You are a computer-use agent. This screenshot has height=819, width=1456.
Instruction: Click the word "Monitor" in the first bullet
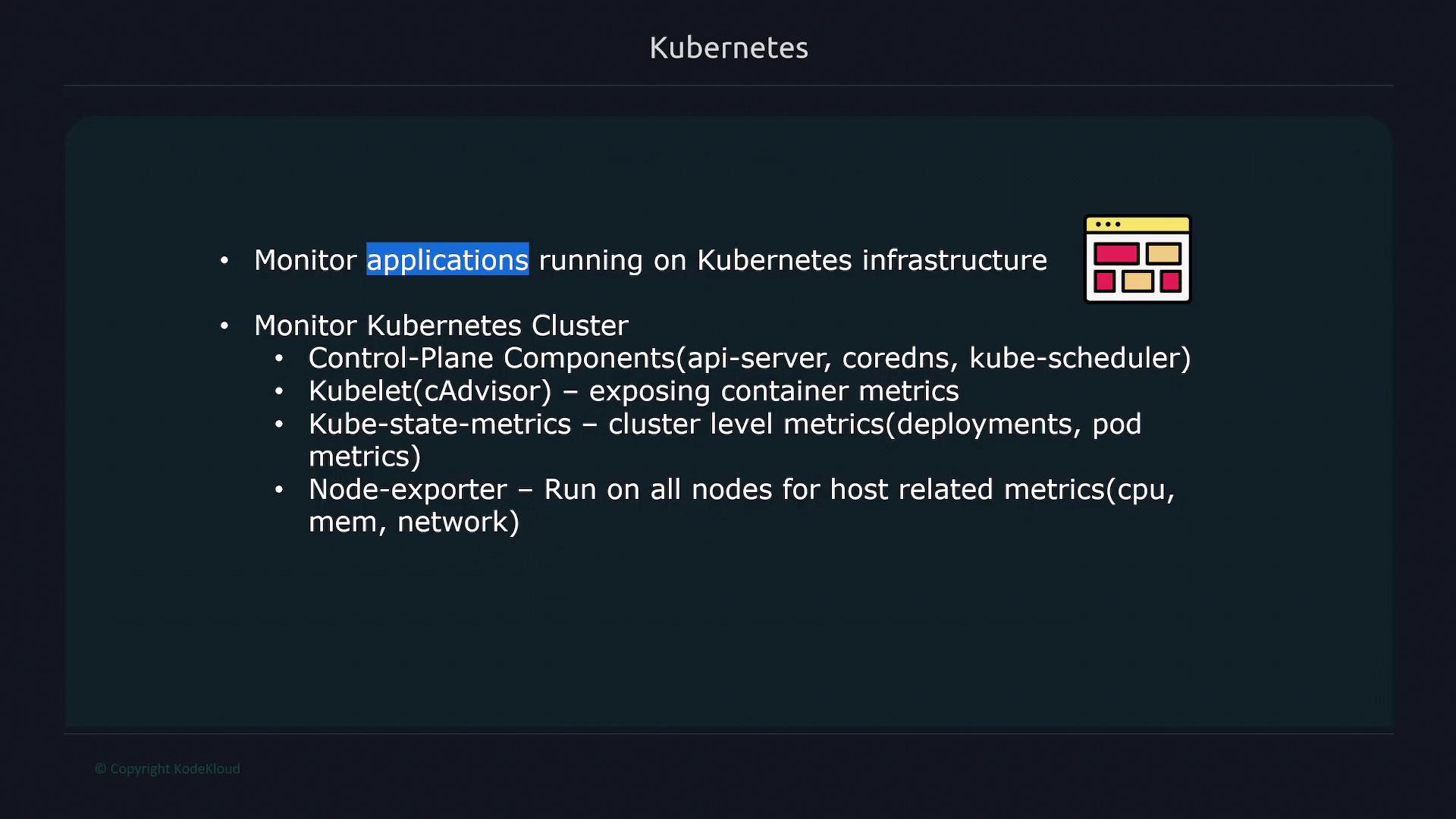coord(306,260)
